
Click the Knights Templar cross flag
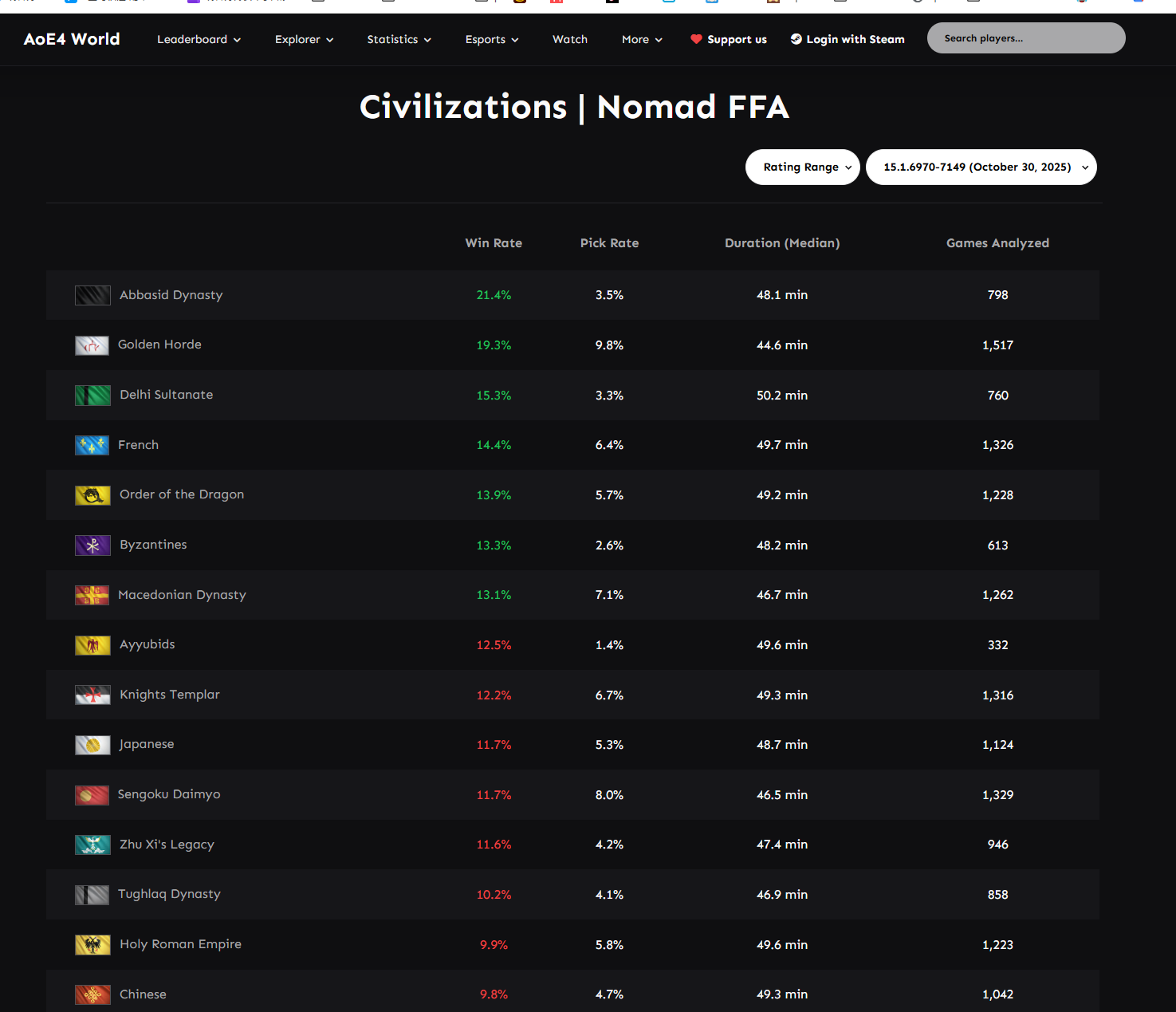[92, 695]
